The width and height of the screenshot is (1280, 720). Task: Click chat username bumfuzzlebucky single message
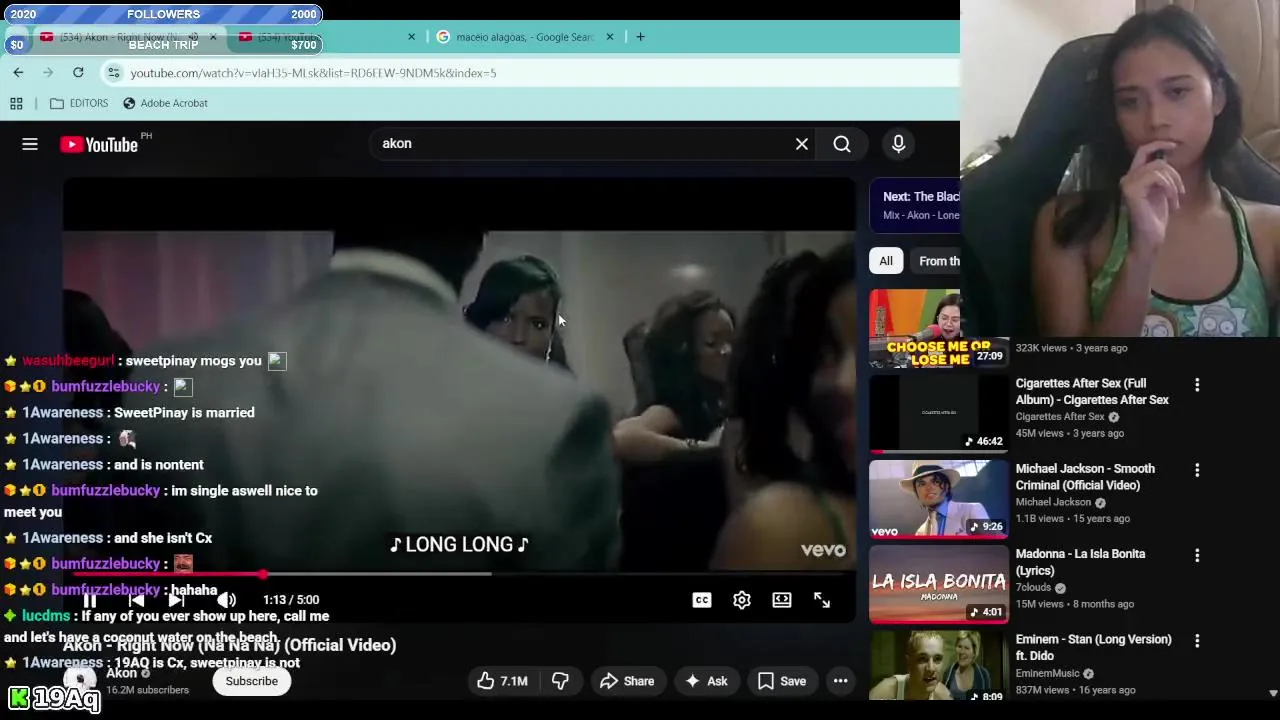tap(106, 490)
